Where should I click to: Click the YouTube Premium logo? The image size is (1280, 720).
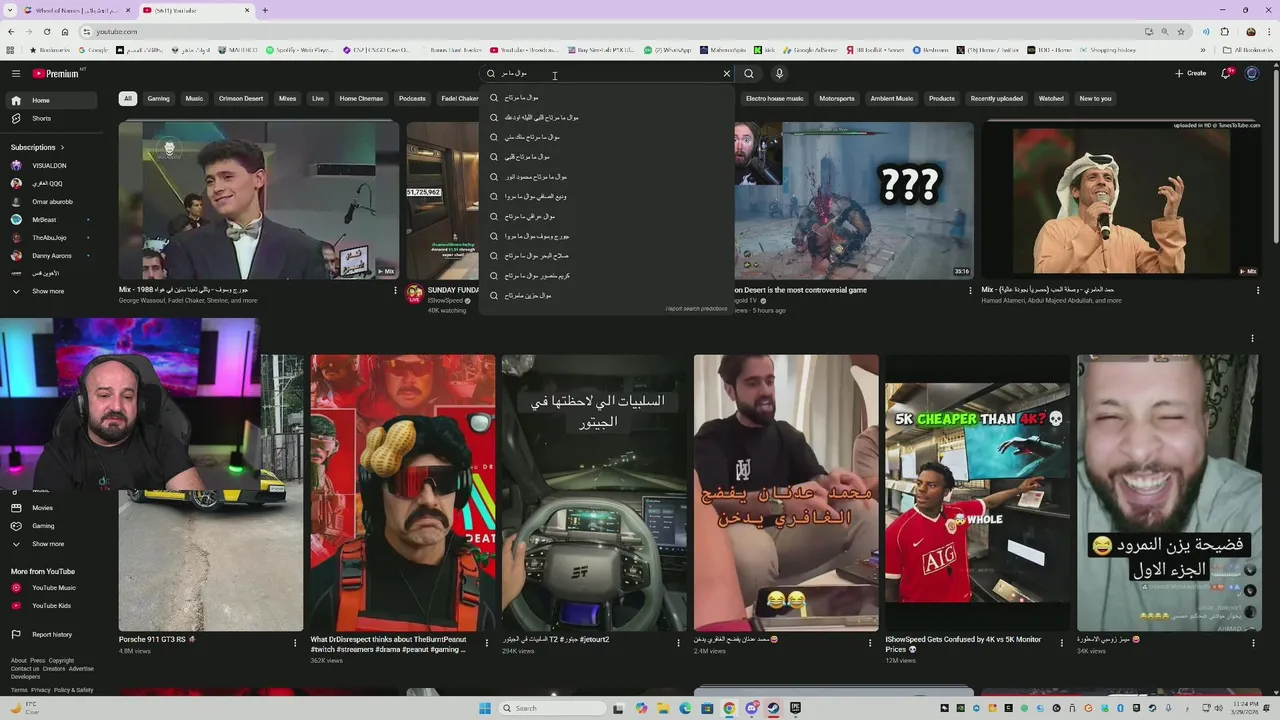(56, 73)
